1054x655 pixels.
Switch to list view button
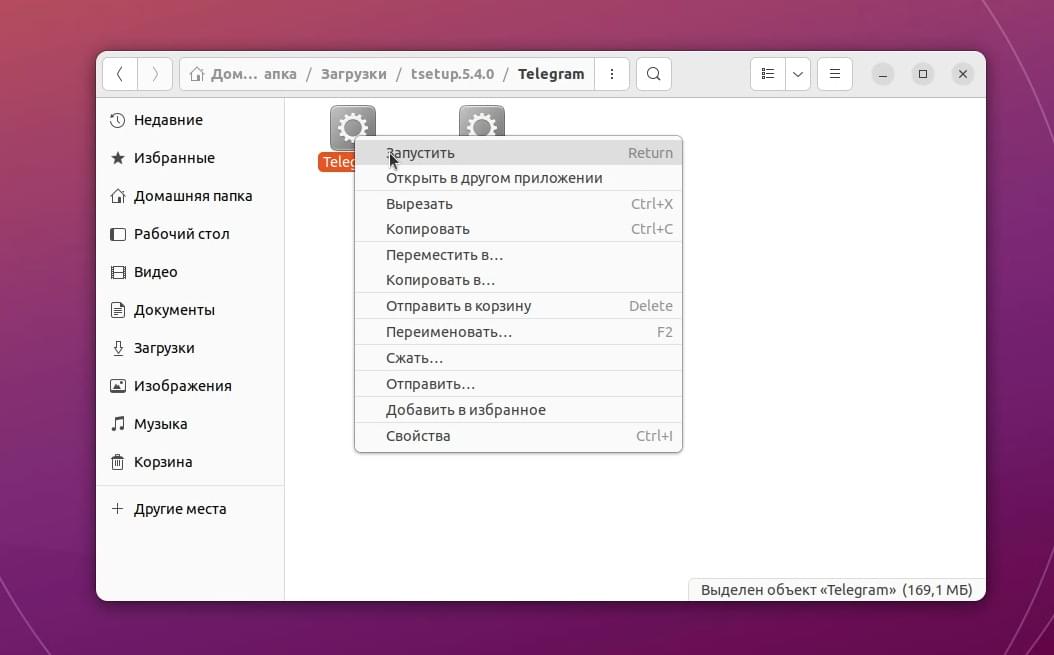point(768,74)
